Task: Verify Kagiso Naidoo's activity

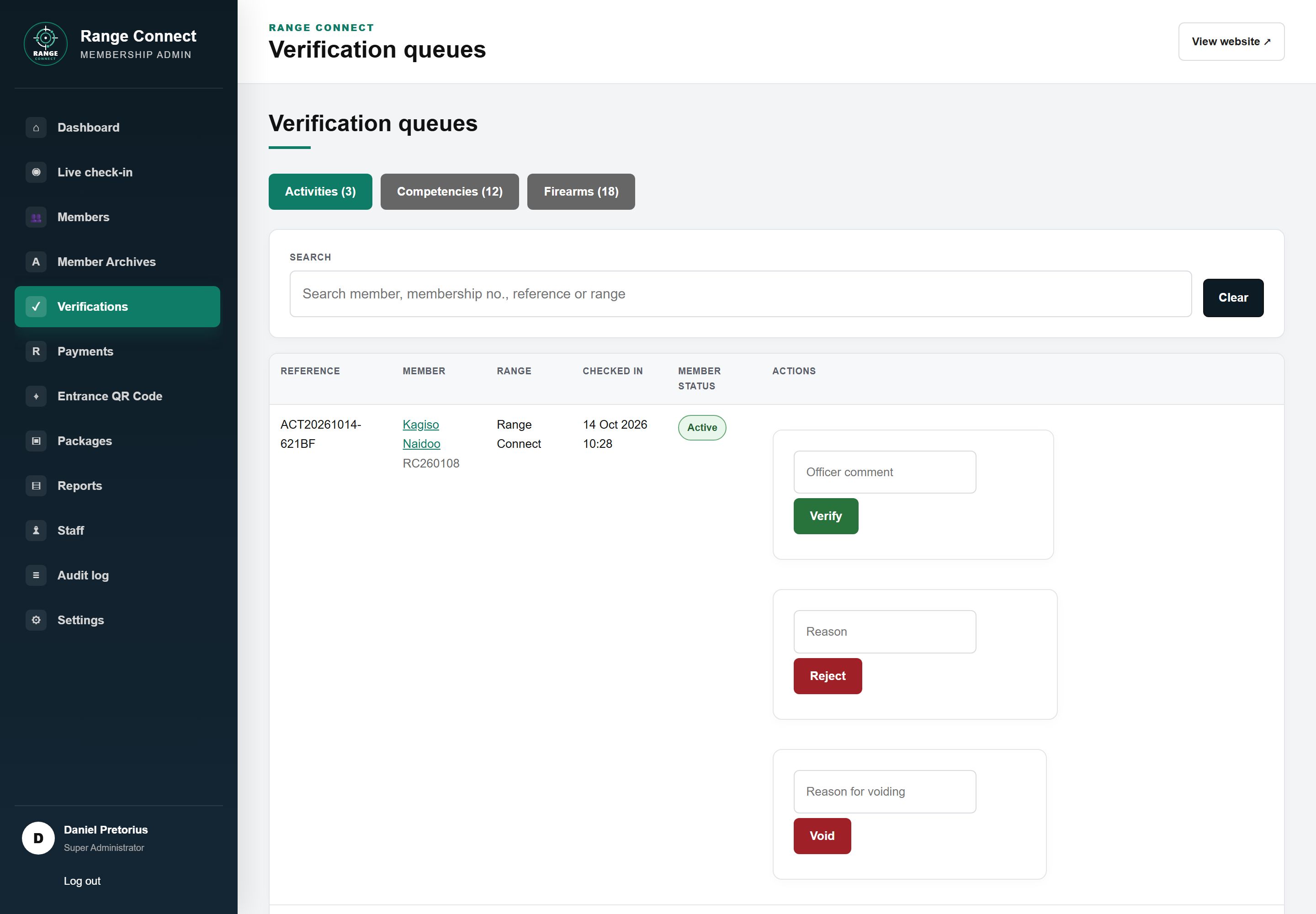Action: (x=826, y=516)
